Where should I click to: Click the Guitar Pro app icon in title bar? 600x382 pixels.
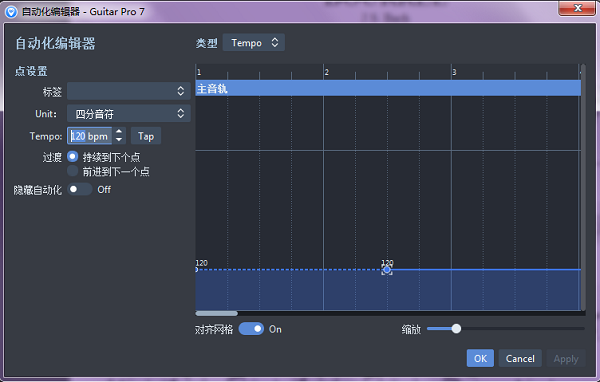[x=11, y=12]
